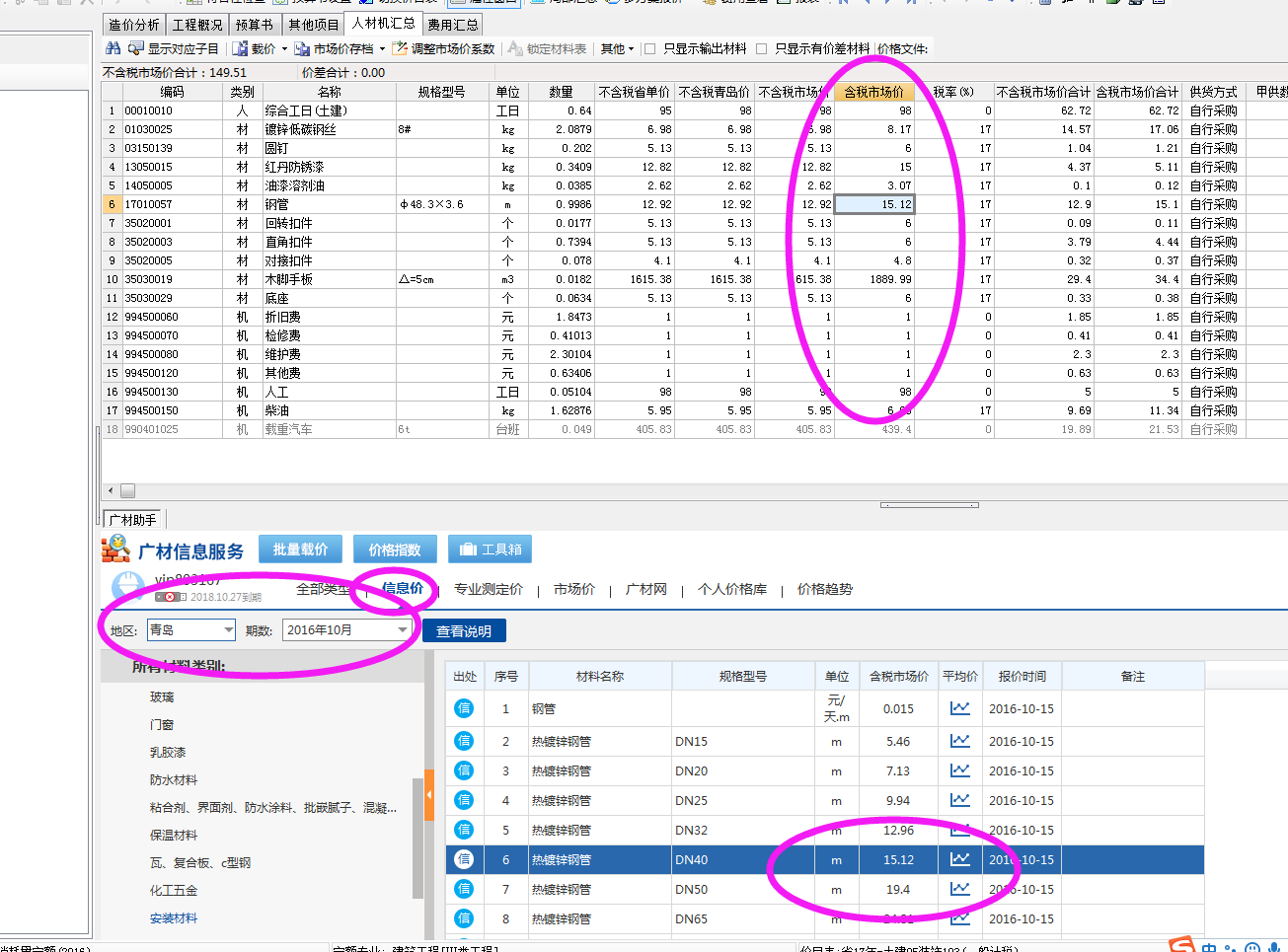Enable 只显示输出材料 checkbox
This screenshot has width=1288, height=952.
649,48
